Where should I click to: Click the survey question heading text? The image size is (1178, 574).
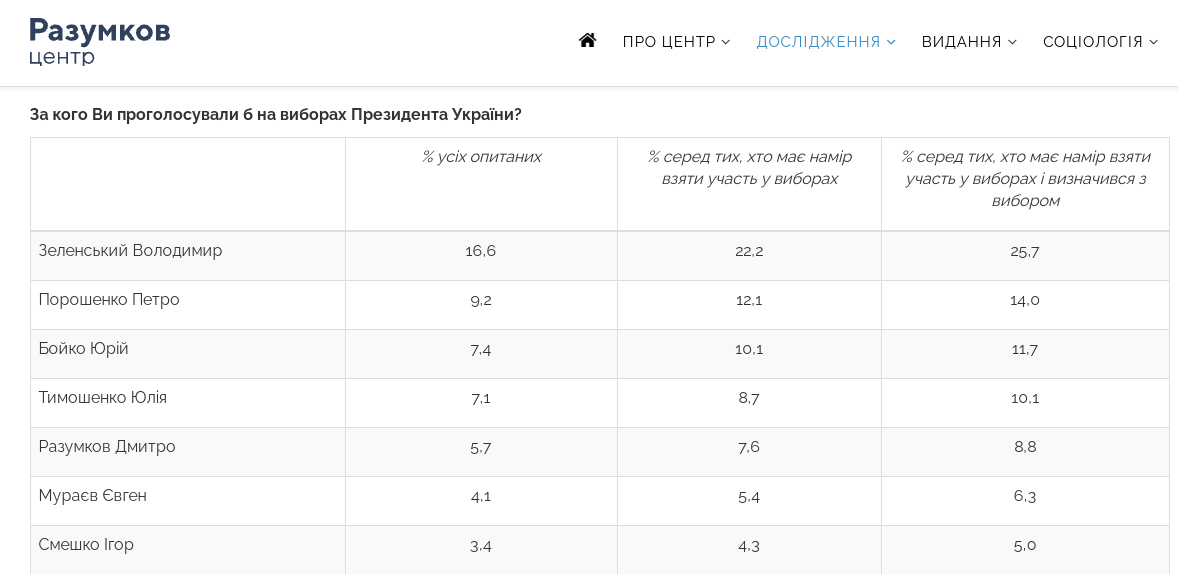click(x=276, y=115)
